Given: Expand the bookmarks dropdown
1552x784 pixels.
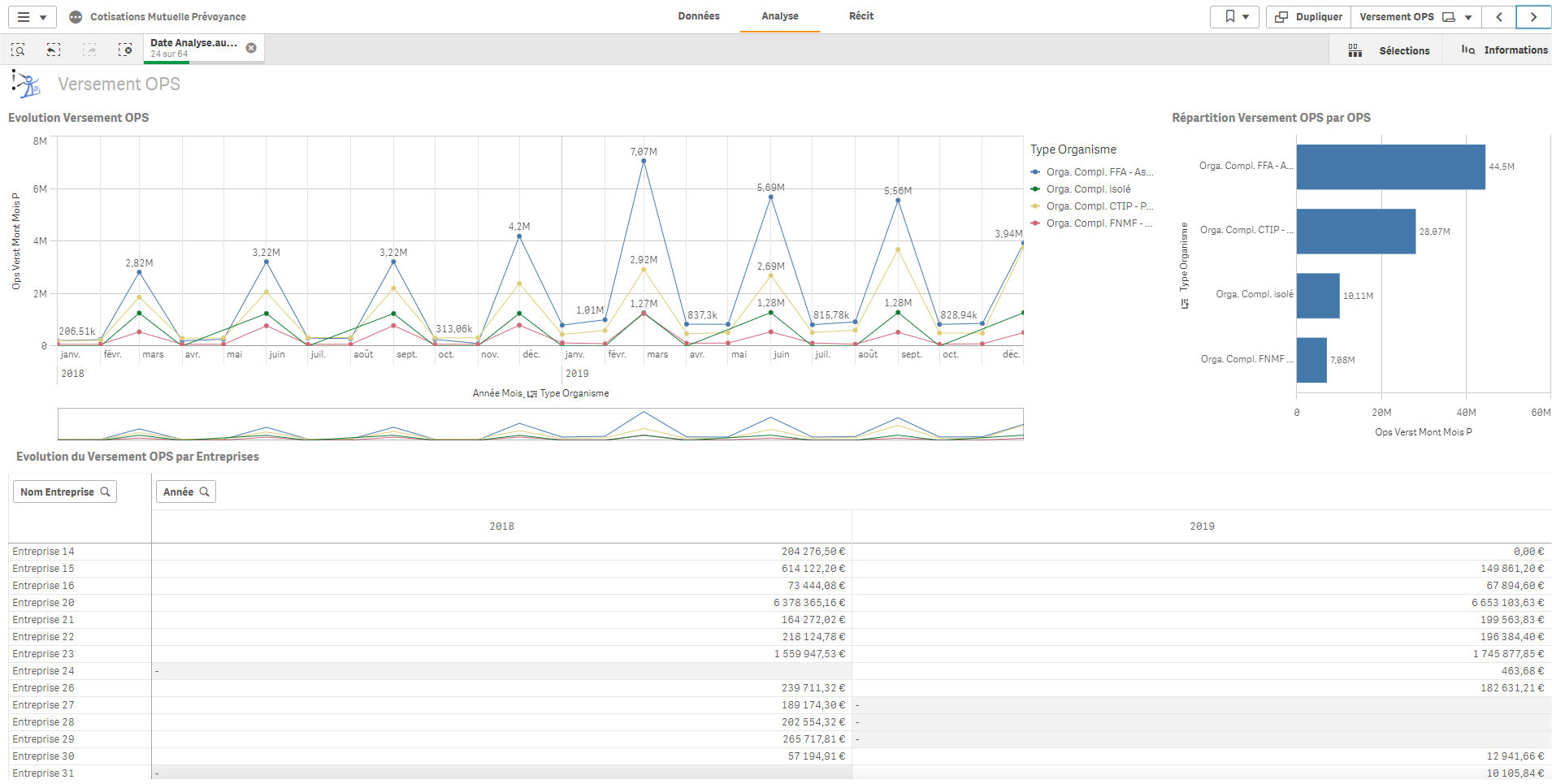Looking at the screenshot, I should tap(1235, 17).
